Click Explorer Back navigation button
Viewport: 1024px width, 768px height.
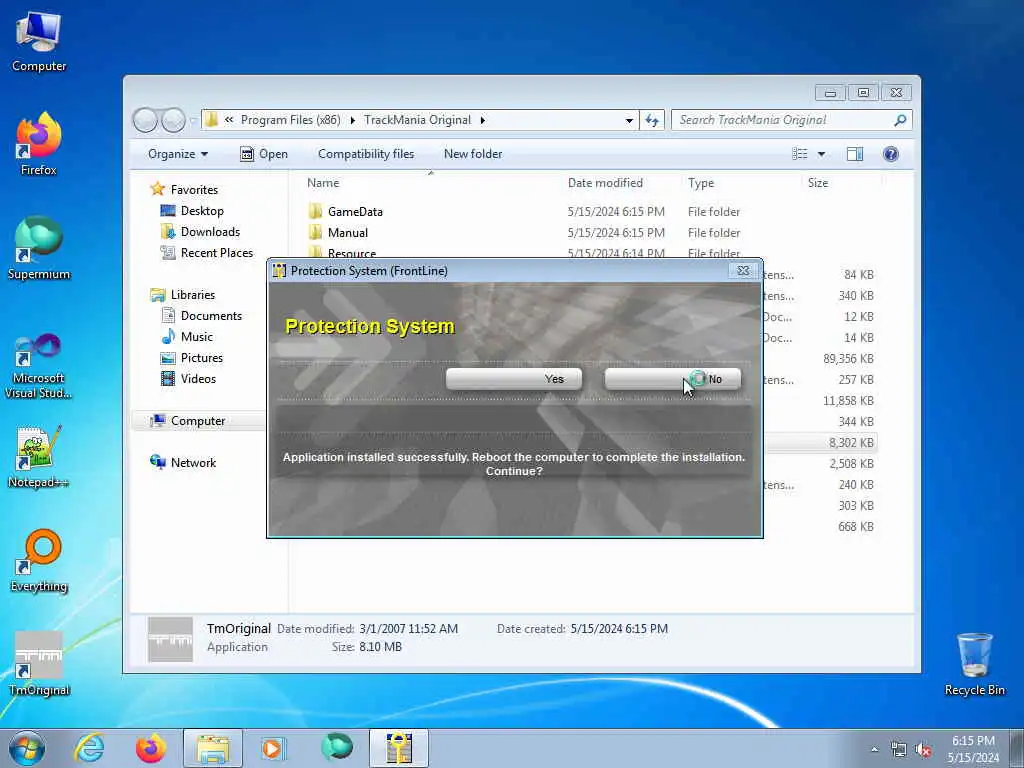pyautogui.click(x=145, y=120)
